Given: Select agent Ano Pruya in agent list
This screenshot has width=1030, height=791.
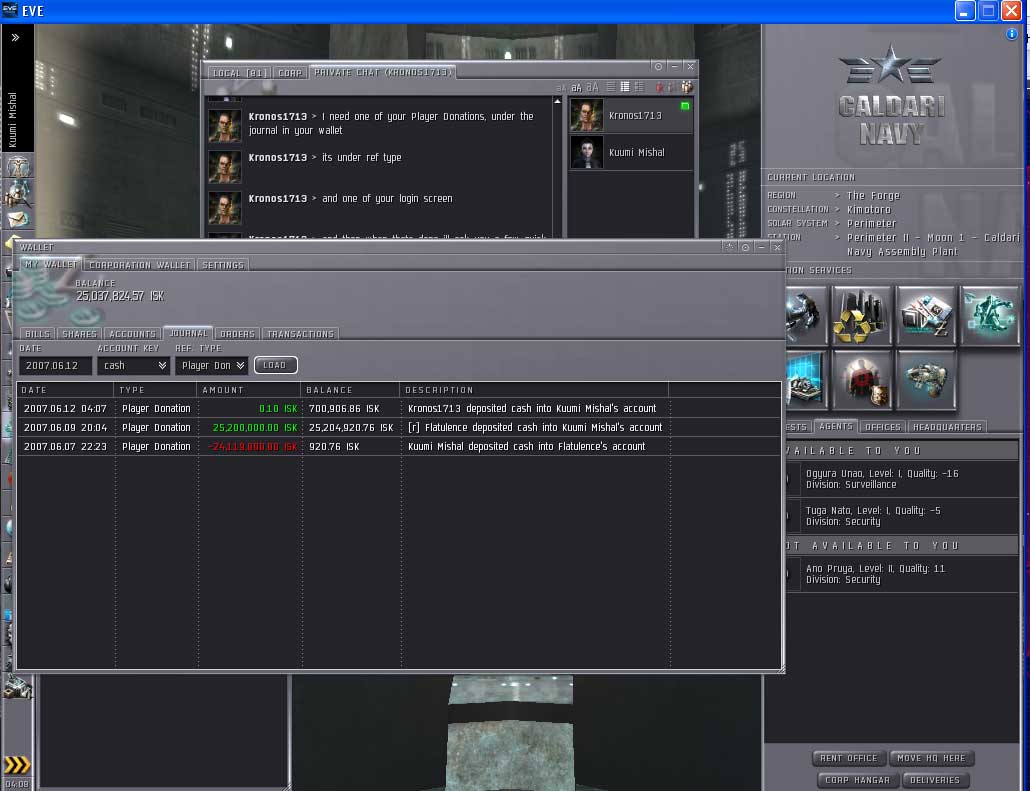Looking at the screenshot, I should (903, 574).
